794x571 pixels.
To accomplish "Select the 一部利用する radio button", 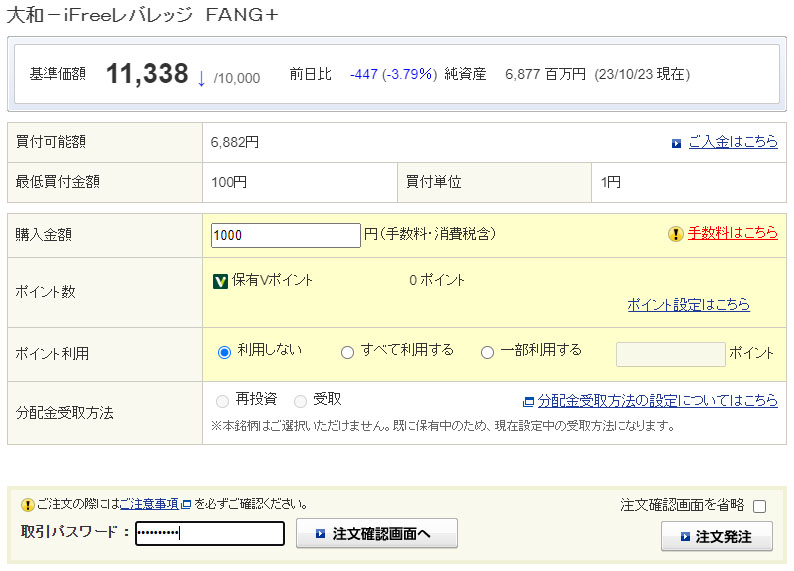I will (487, 352).
